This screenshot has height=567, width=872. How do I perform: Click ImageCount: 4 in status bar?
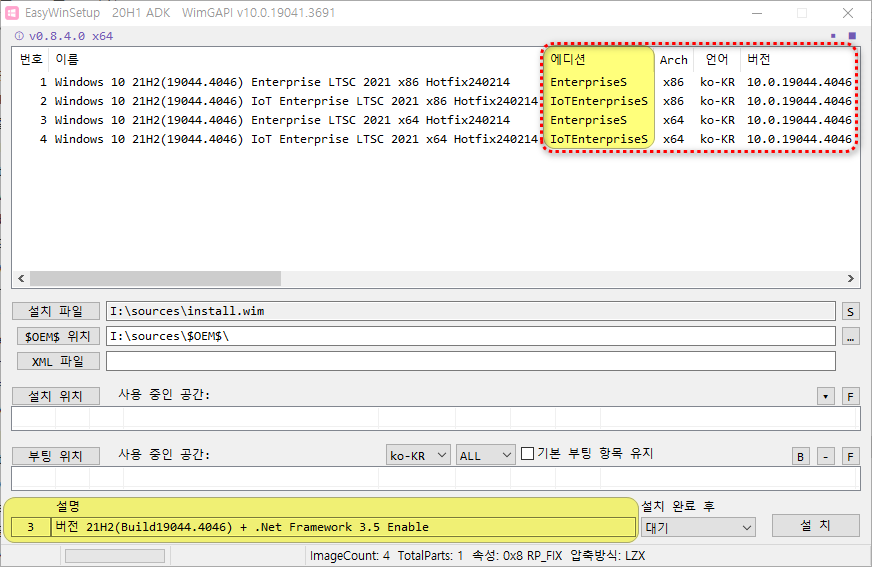(x=350, y=556)
